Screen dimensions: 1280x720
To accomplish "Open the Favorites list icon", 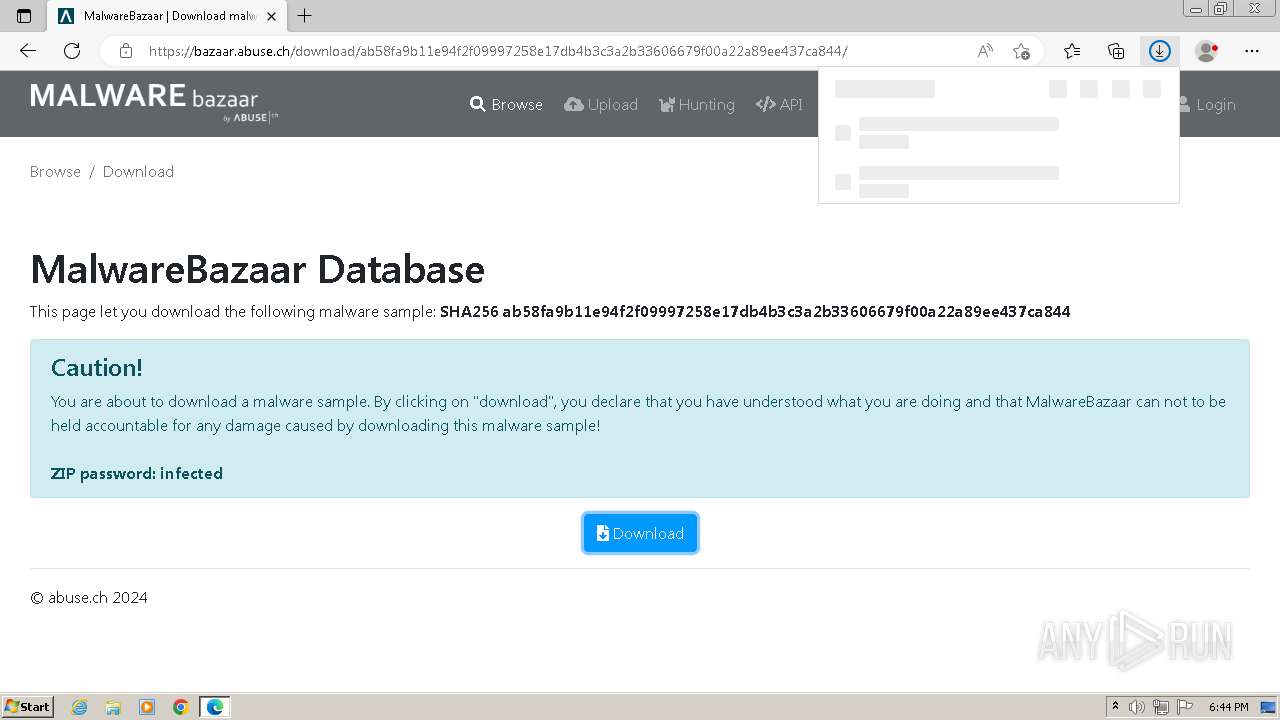I will coord(1072,51).
